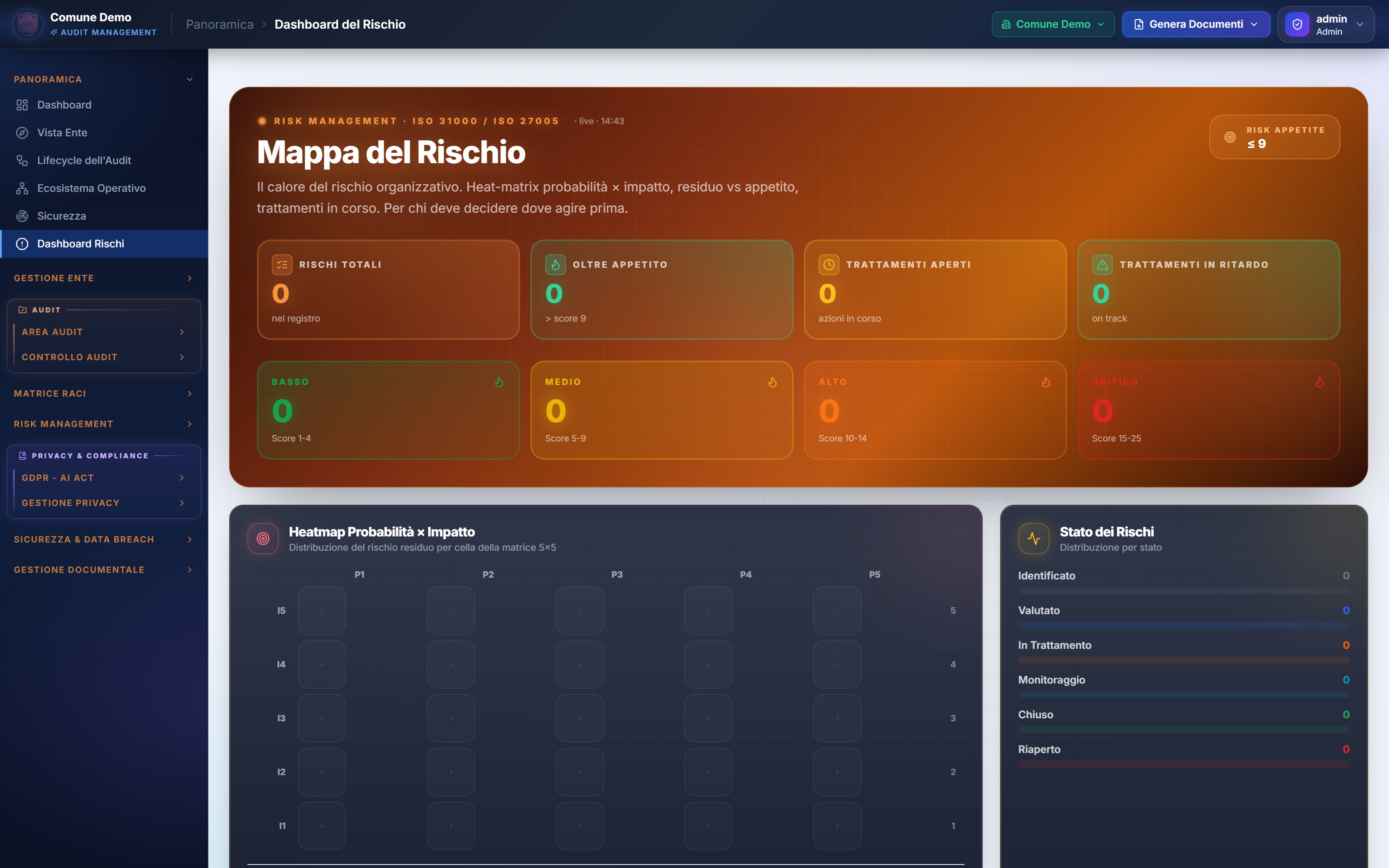1389x868 pixels.
Task: Click the Comune Demo logo emblem
Action: (27, 24)
